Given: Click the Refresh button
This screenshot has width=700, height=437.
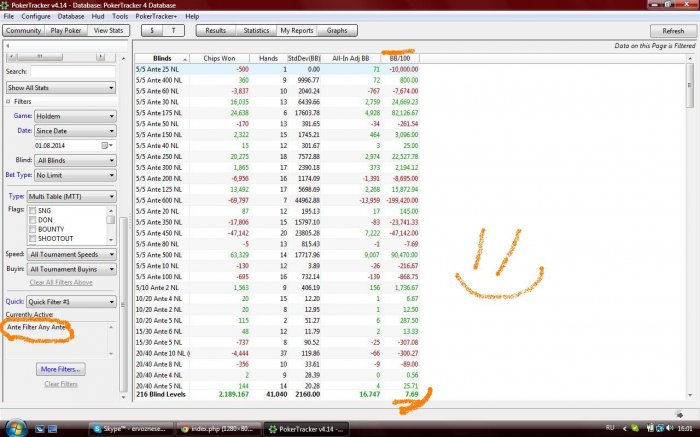Looking at the screenshot, I should (666, 31).
